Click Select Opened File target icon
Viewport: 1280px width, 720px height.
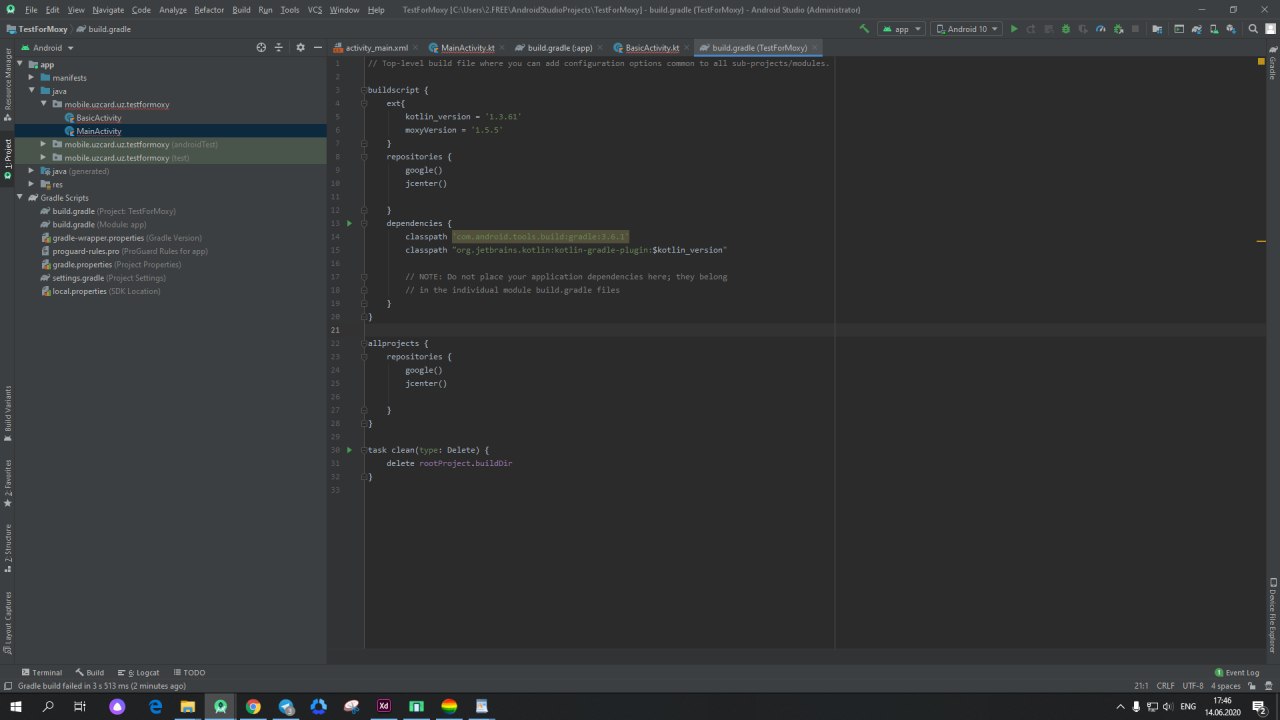261,47
